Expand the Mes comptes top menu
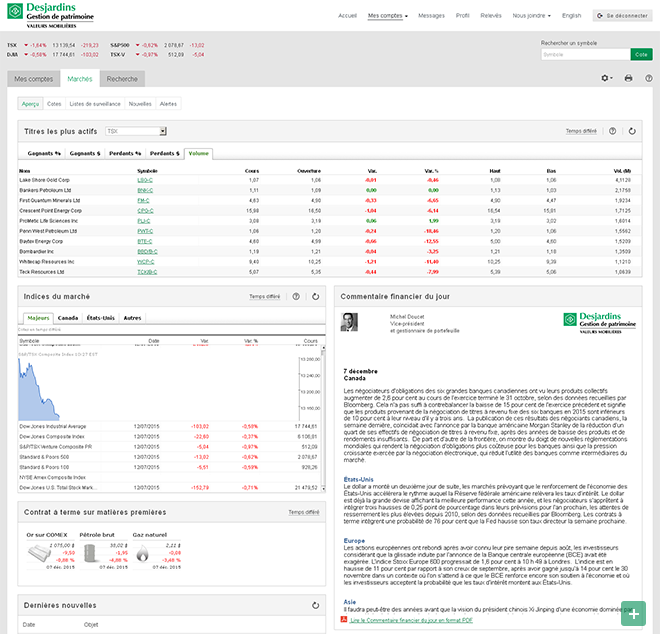Image resolution: width=660 pixels, height=634 pixels. [388, 16]
